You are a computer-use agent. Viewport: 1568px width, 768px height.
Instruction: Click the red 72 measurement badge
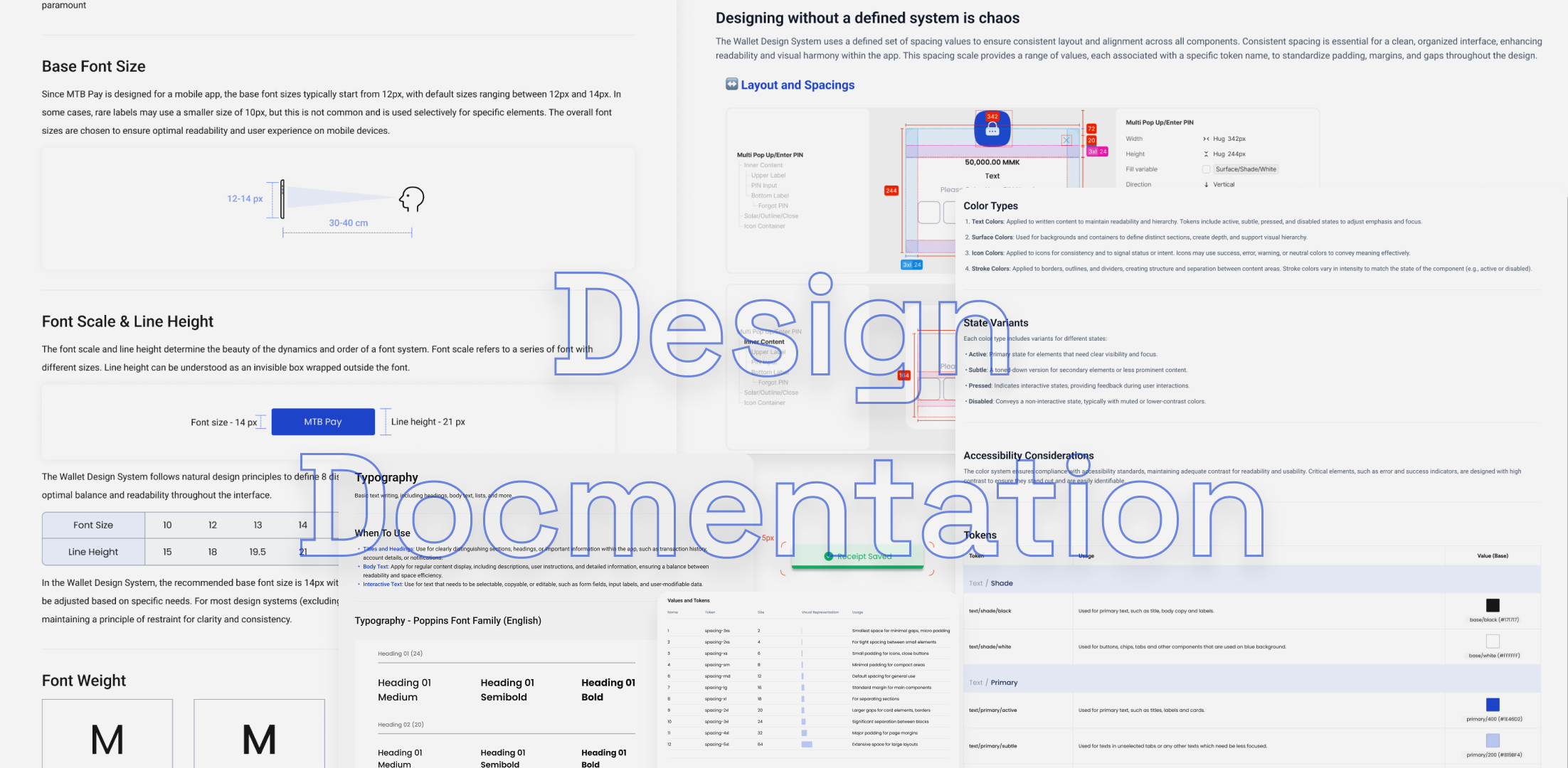pos(1091,129)
